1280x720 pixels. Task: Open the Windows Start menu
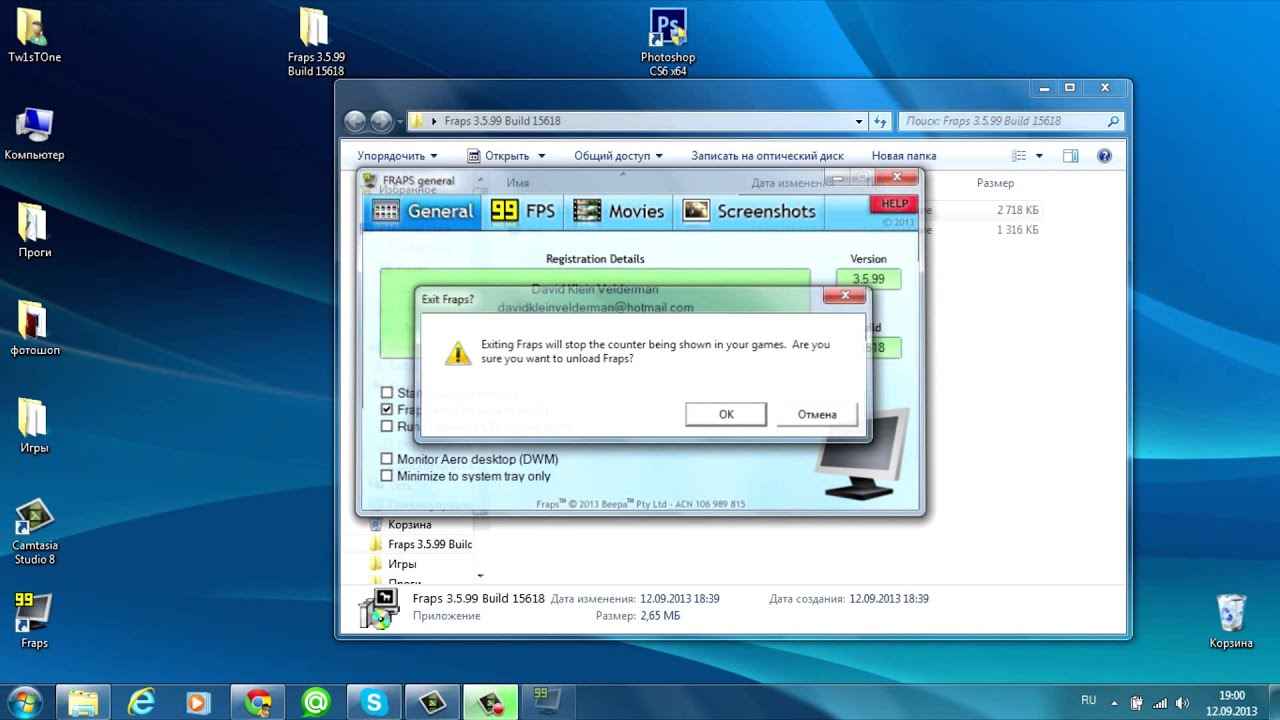(x=24, y=701)
